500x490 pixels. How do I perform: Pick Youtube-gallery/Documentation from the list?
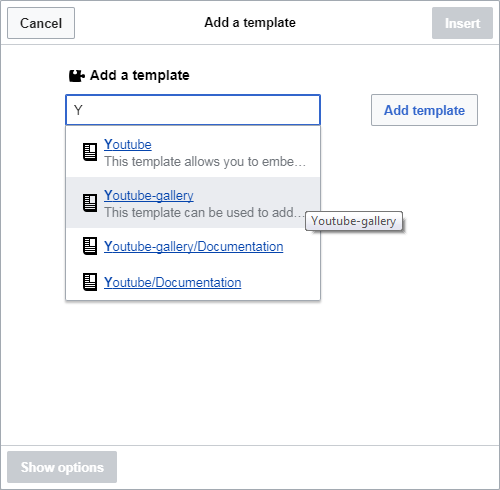(x=194, y=247)
